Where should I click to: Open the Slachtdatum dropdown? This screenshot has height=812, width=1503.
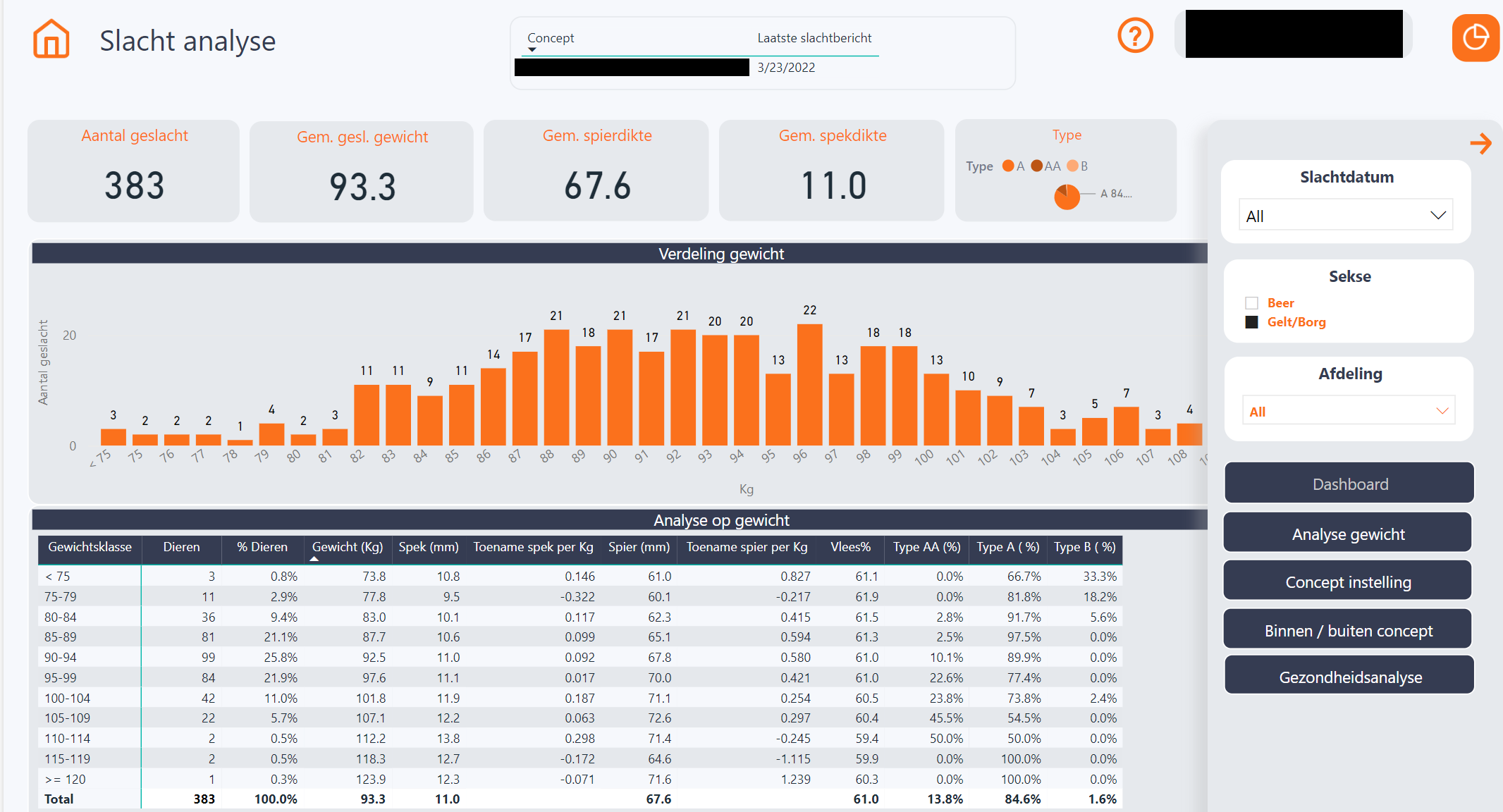1345,216
